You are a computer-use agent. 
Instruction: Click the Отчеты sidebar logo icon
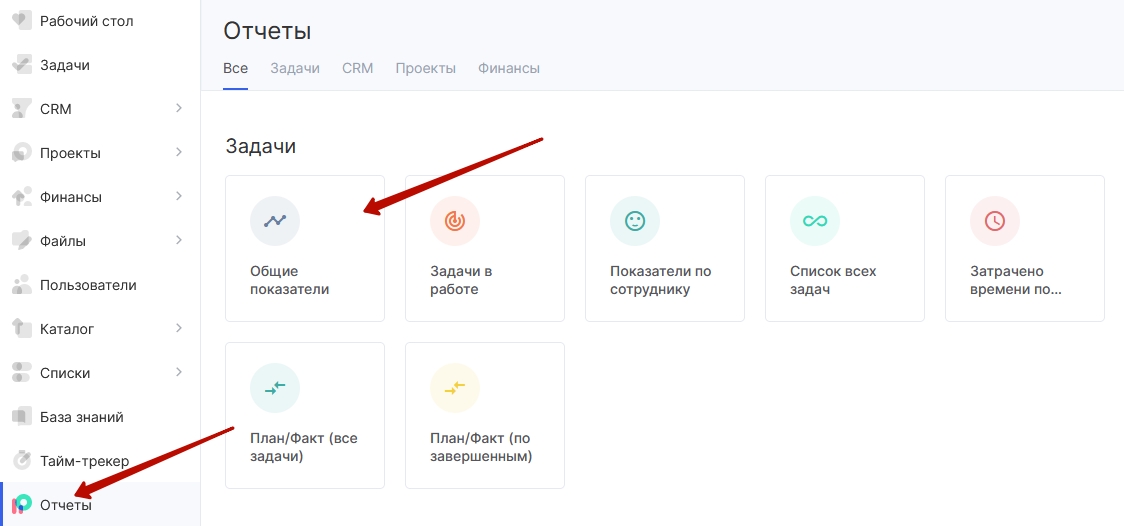point(22,505)
